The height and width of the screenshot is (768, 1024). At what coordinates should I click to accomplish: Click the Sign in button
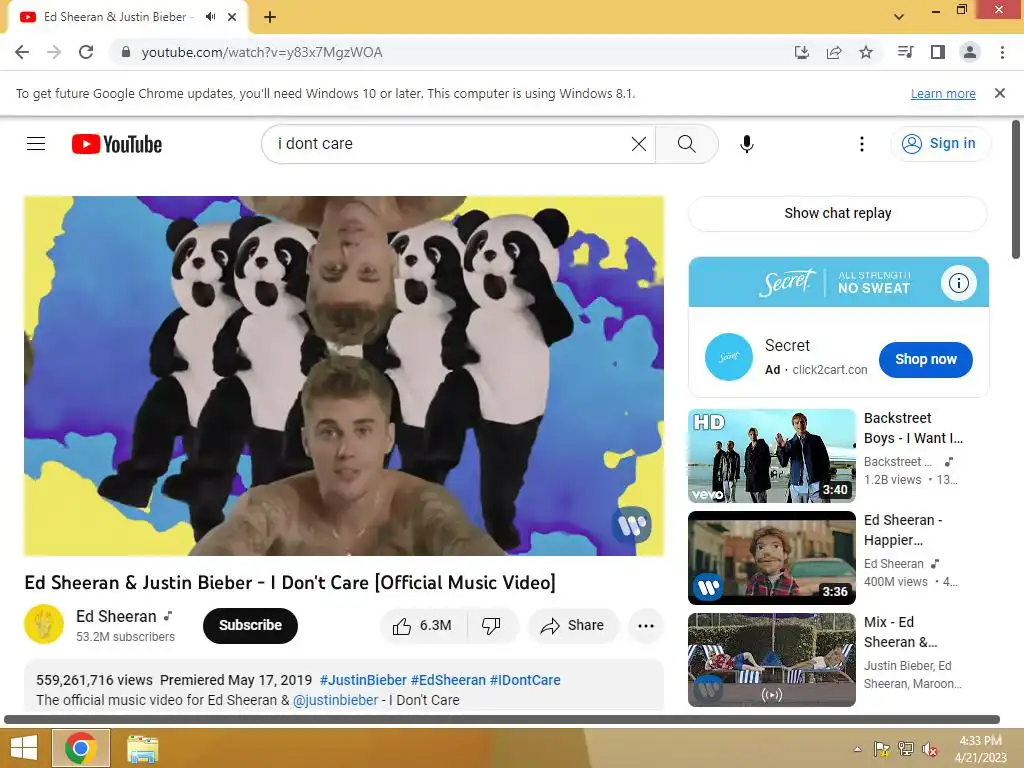click(x=939, y=144)
